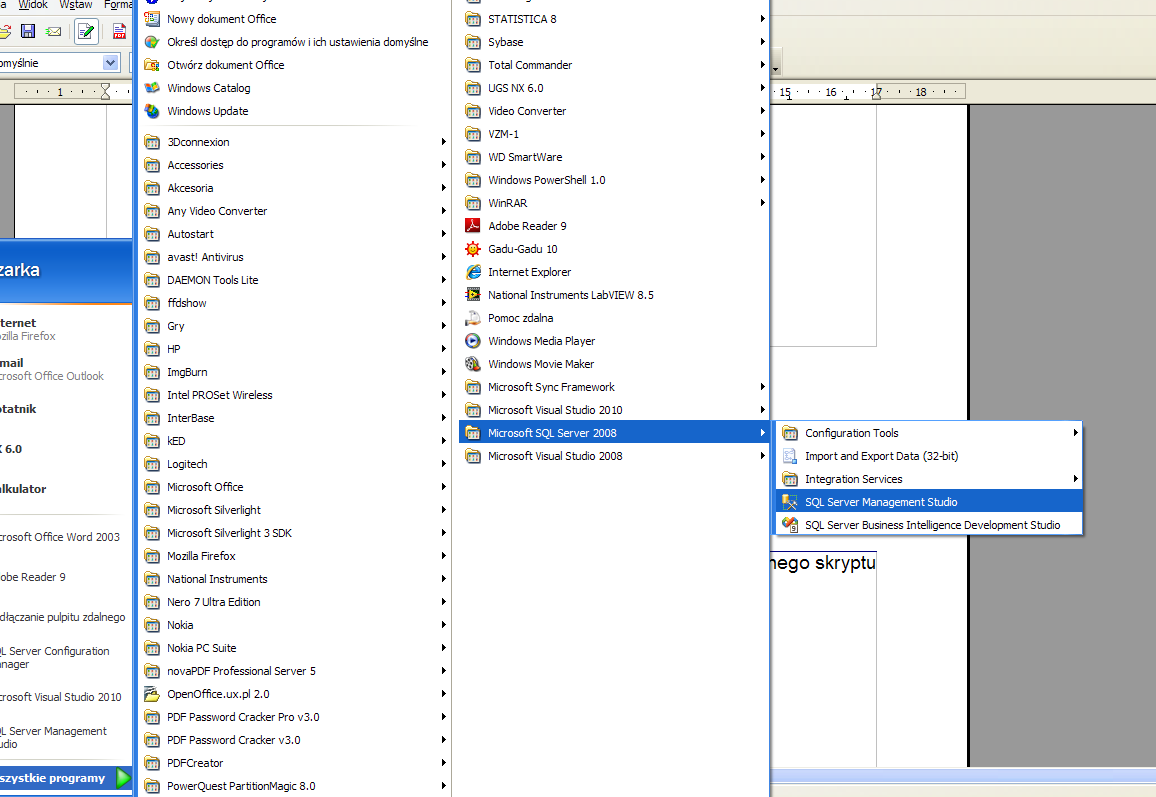Open the WD SmartWare folder

tap(613, 157)
